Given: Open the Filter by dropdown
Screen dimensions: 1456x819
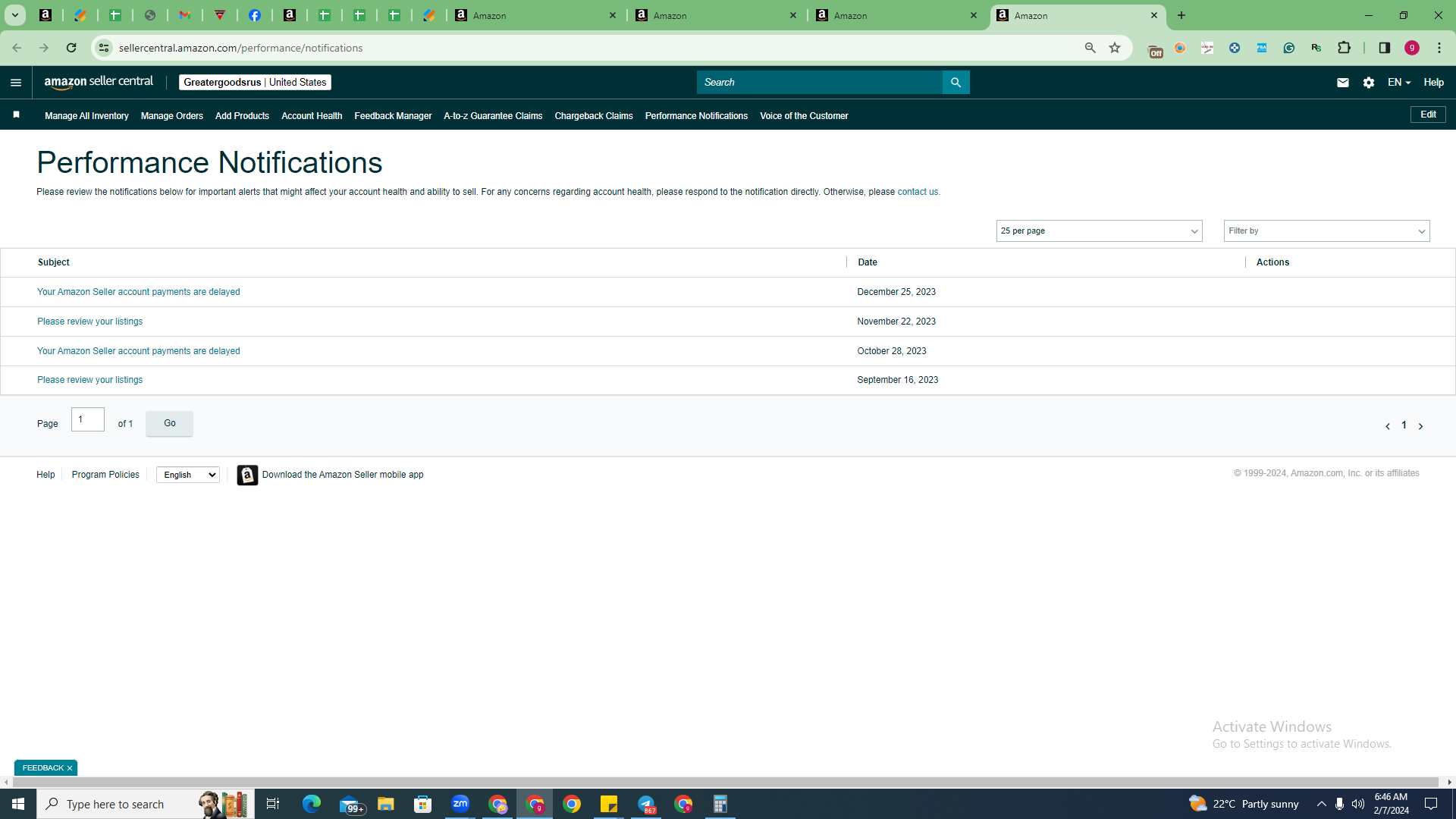Looking at the screenshot, I should click(x=1326, y=231).
